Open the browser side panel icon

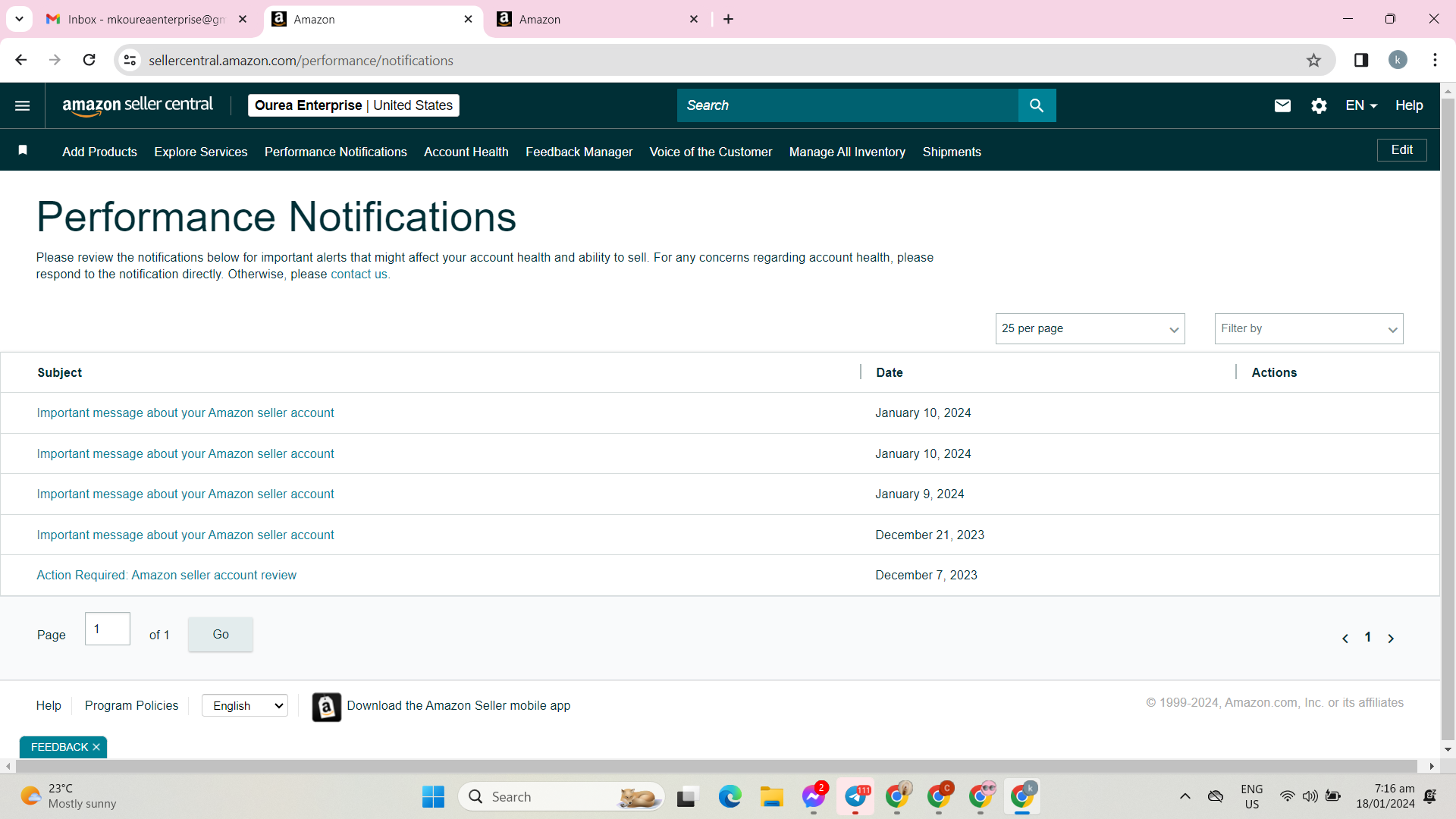coord(1361,61)
